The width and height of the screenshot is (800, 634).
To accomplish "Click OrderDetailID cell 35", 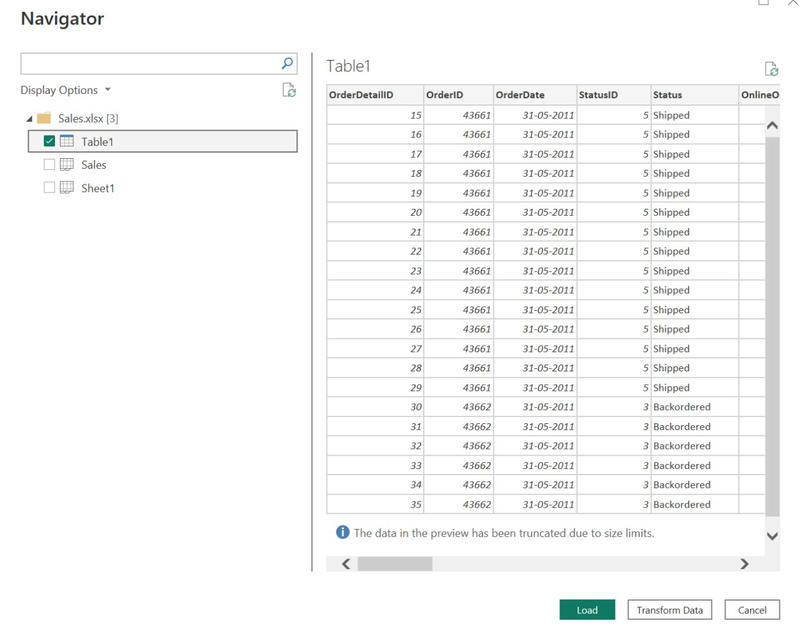I will click(x=375, y=504).
